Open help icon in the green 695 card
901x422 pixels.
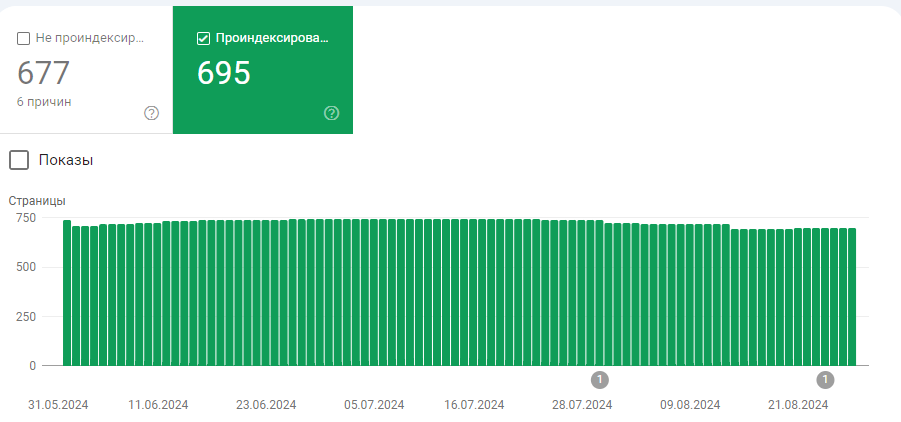point(332,113)
